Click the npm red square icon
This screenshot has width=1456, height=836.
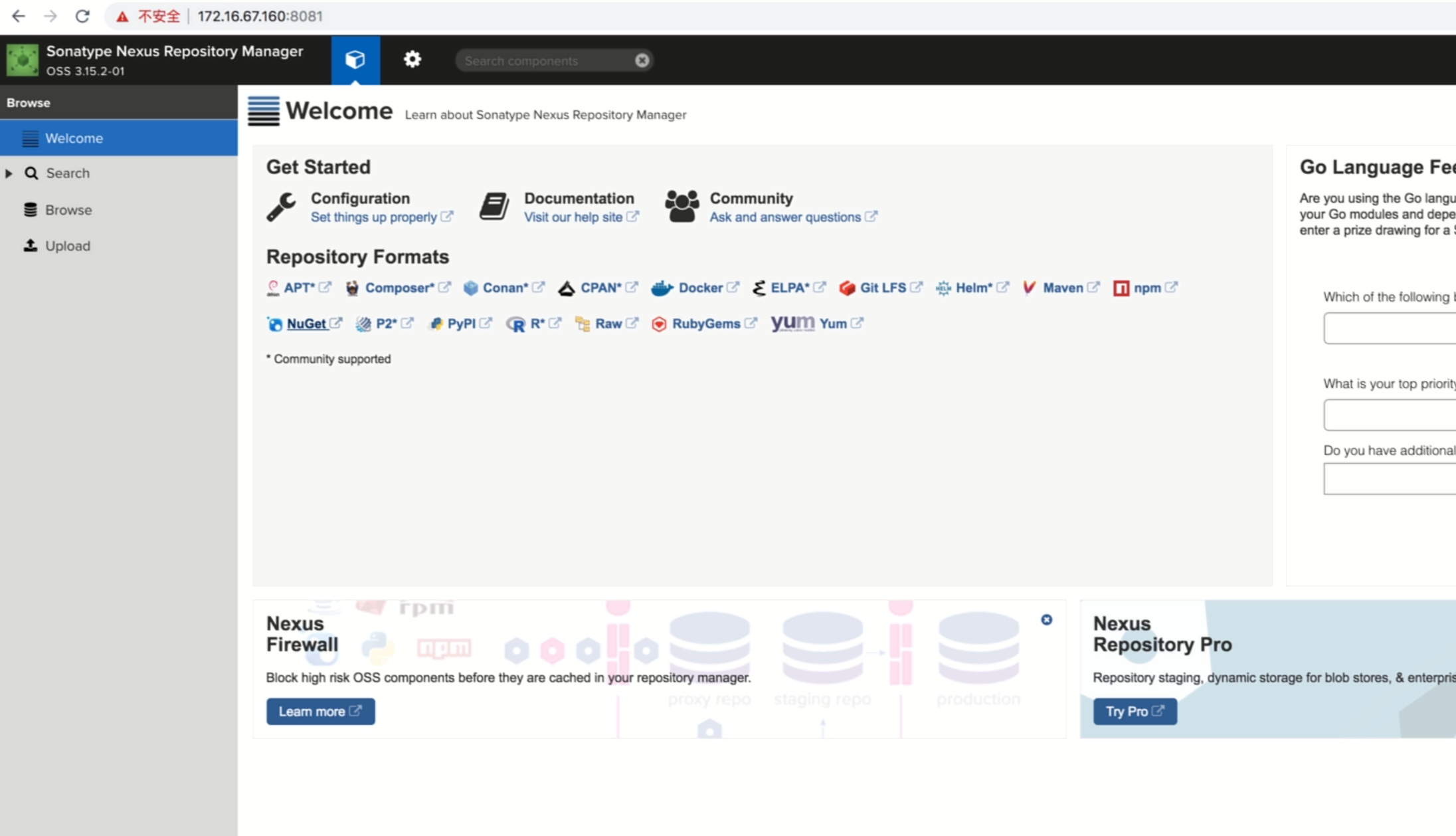pyautogui.click(x=1121, y=288)
